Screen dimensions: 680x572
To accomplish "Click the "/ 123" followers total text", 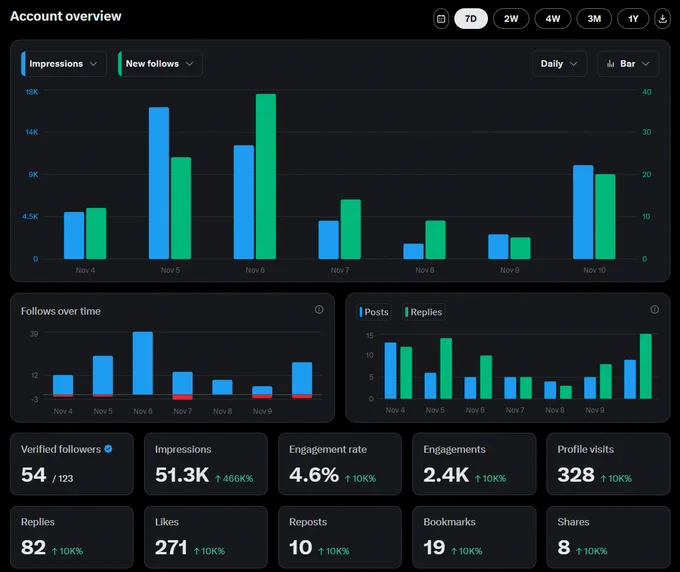I will (63, 479).
